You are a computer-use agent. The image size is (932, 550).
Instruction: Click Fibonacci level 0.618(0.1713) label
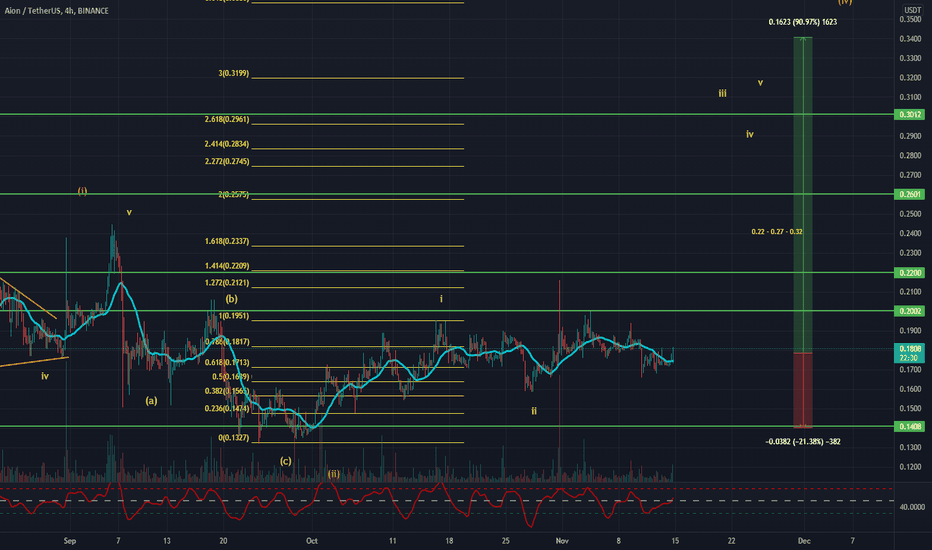click(227, 363)
